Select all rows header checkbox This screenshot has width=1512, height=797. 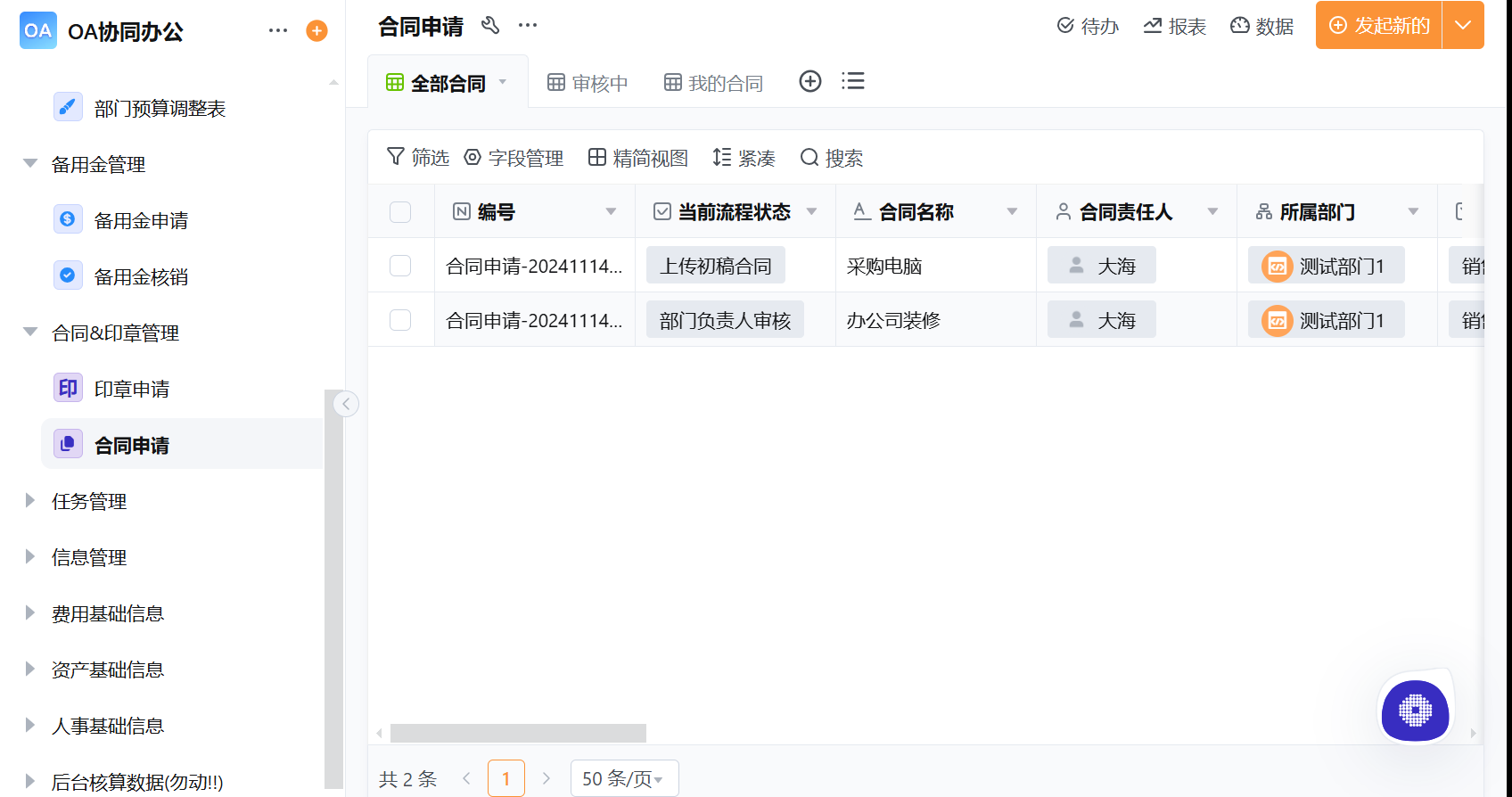(x=400, y=212)
